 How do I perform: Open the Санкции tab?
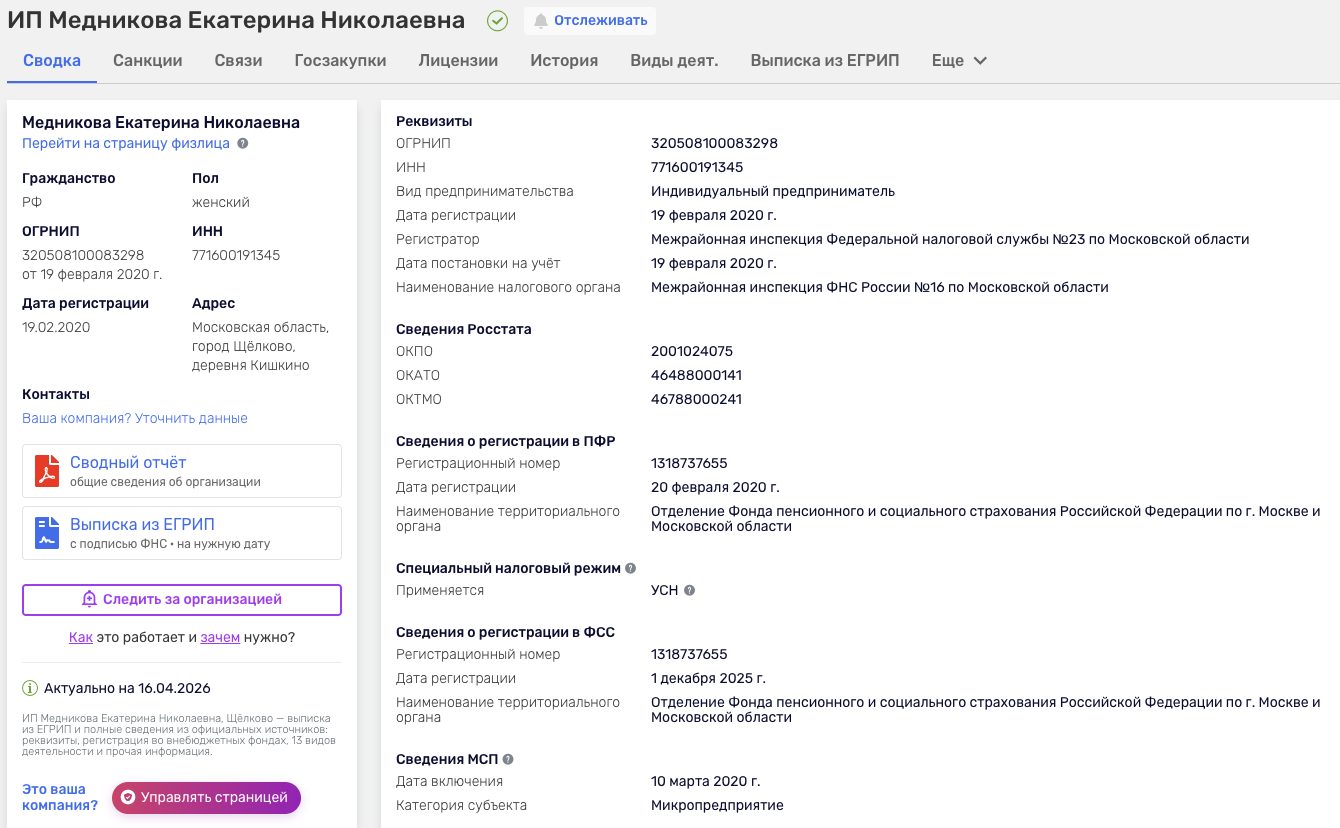tap(148, 60)
